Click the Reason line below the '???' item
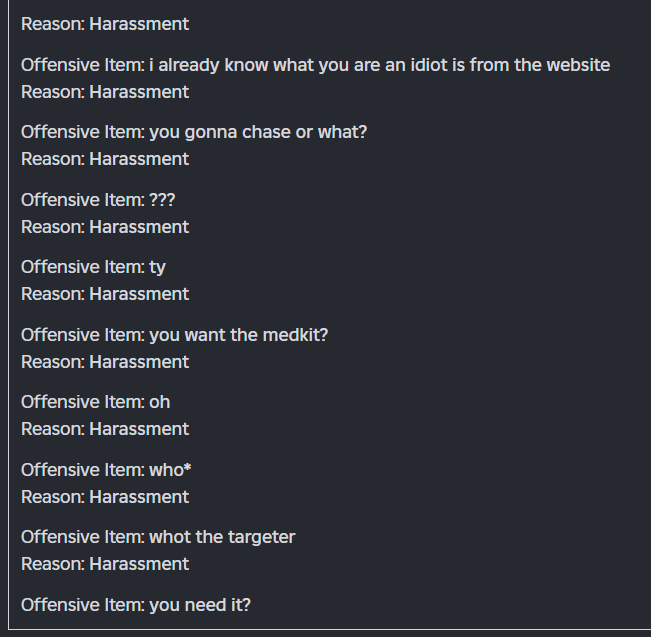Screen dimensions: 651x637 pos(105,227)
